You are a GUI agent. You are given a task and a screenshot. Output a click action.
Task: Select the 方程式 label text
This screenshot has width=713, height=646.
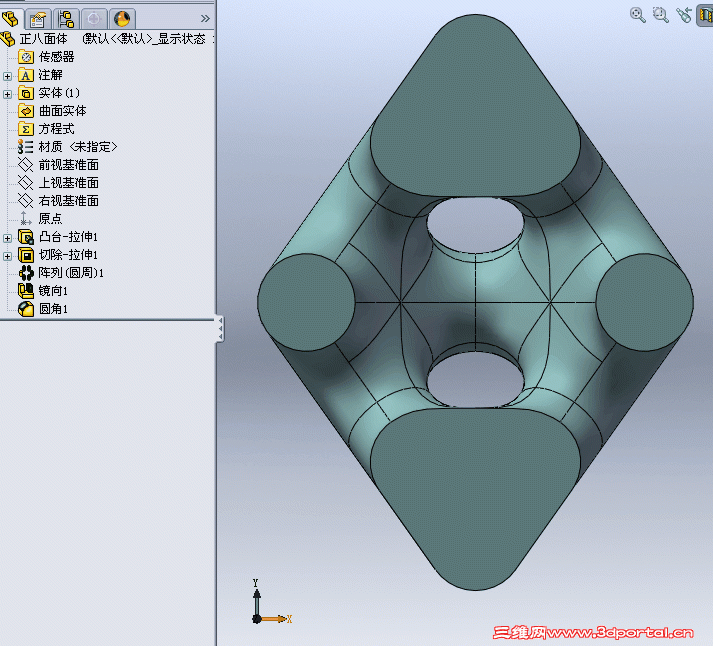point(56,129)
